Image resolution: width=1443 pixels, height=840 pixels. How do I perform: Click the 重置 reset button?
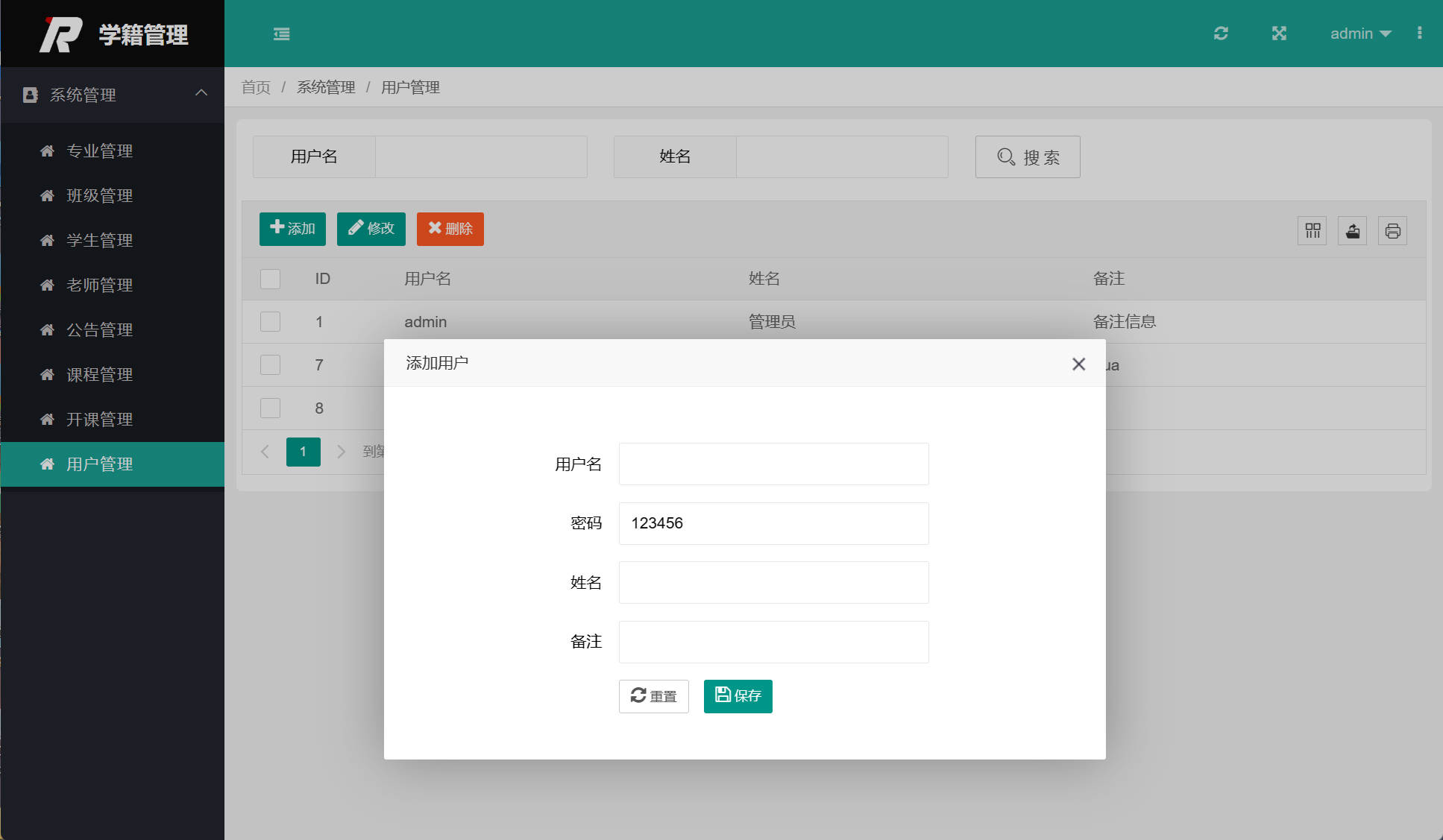[x=653, y=696]
